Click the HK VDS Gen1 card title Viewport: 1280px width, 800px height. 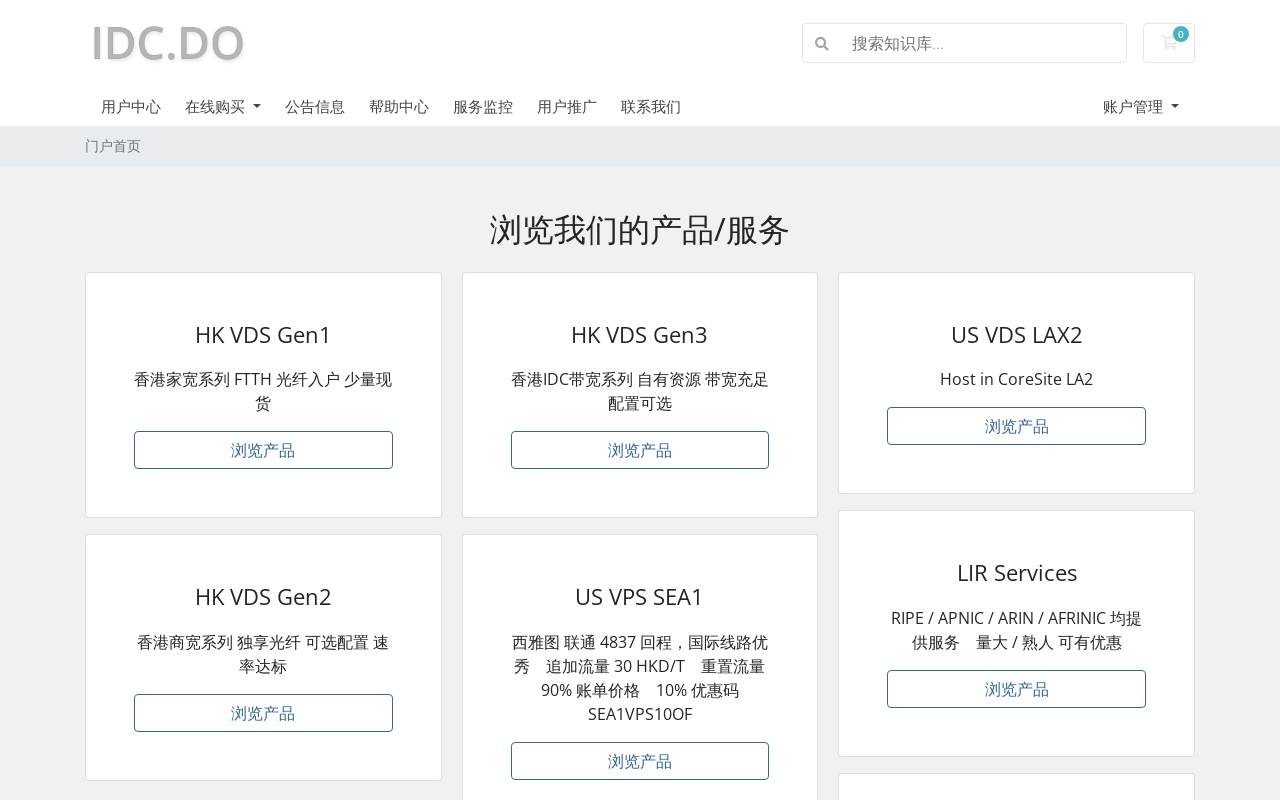[x=263, y=335]
